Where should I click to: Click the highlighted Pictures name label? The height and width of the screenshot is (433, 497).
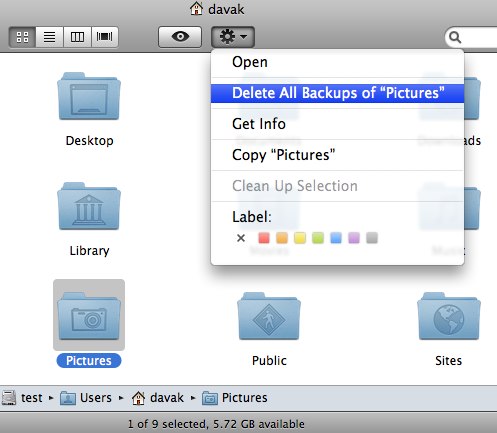pyautogui.click(x=89, y=361)
